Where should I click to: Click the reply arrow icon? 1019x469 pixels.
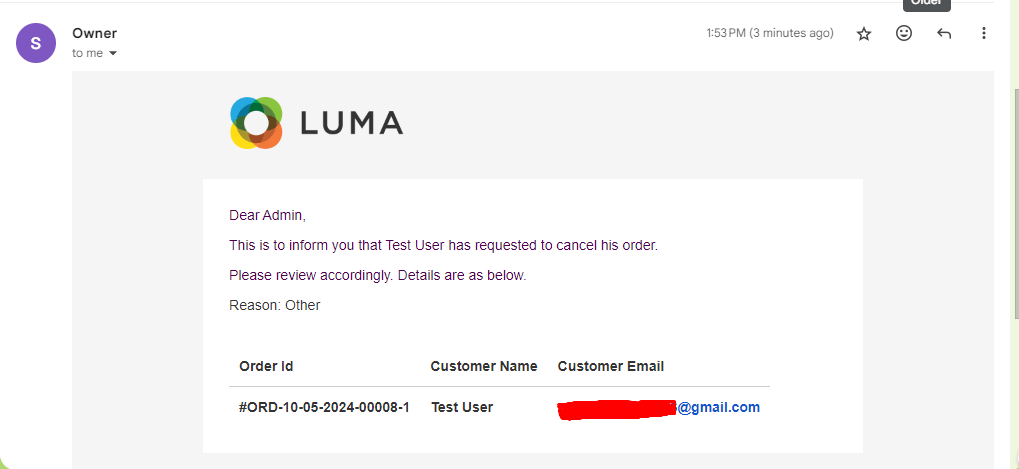tap(944, 34)
